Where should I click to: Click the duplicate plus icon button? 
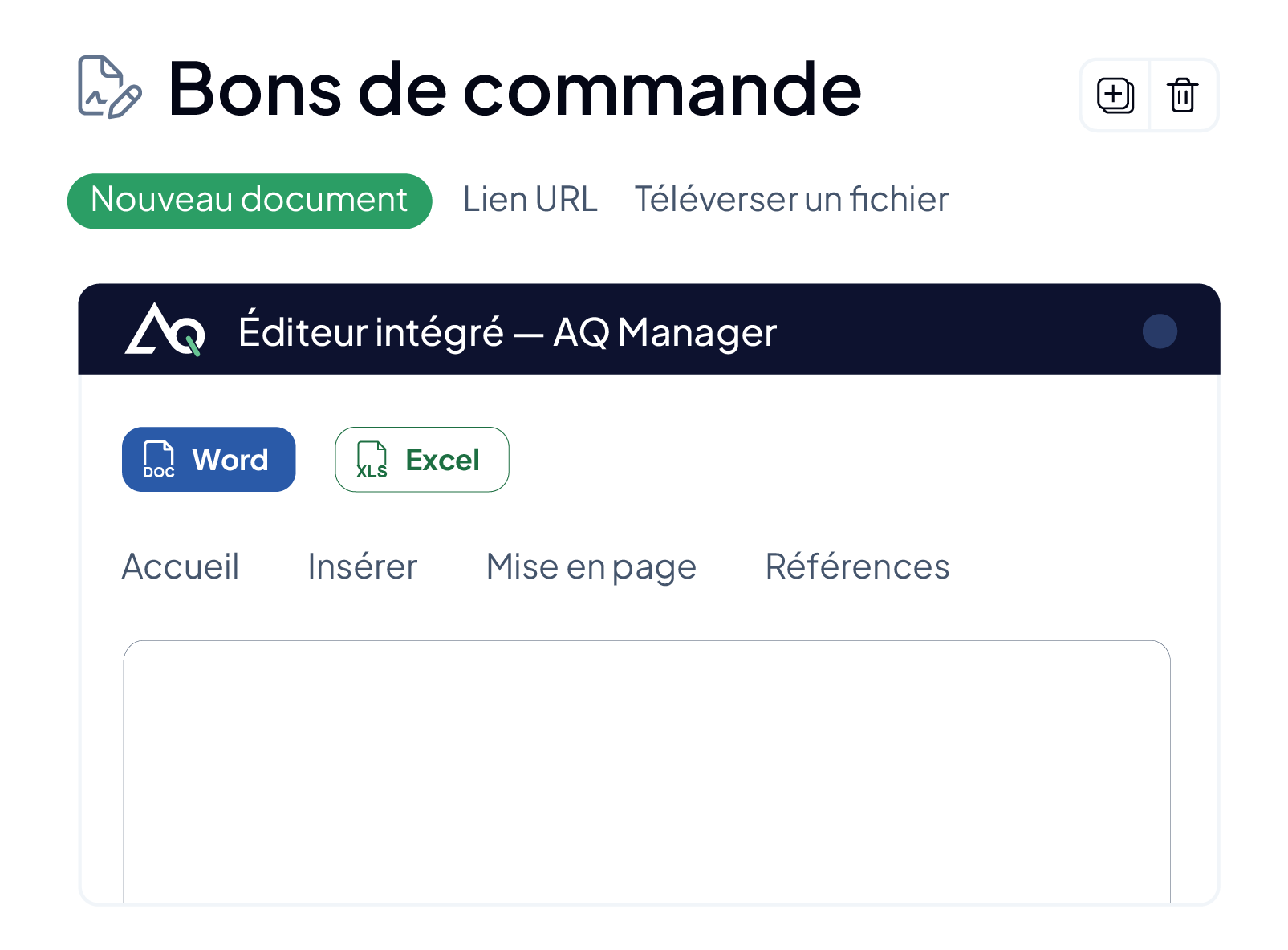(x=1115, y=95)
